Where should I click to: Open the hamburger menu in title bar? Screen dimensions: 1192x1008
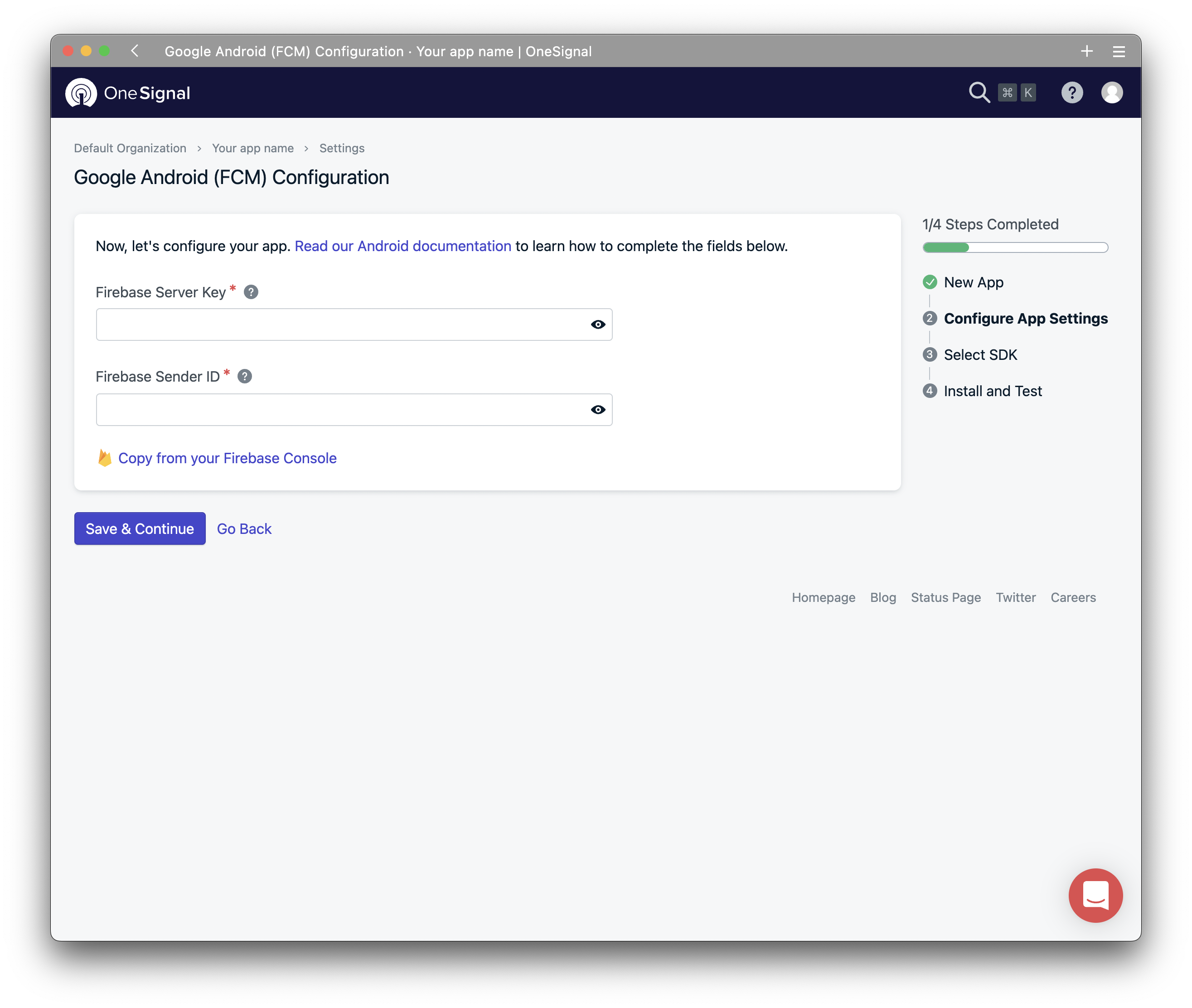tap(1118, 52)
